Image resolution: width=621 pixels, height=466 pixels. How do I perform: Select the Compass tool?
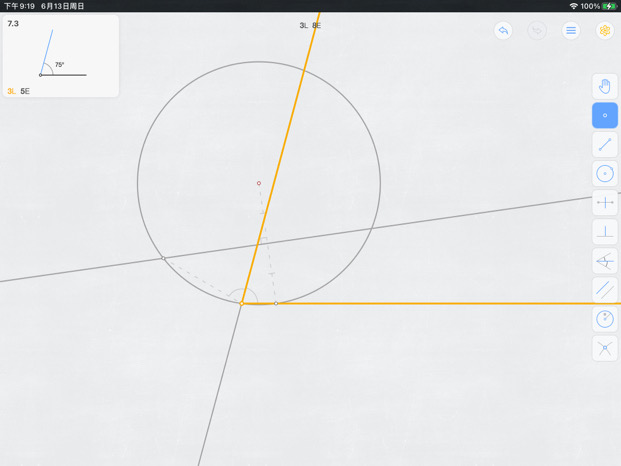[x=605, y=319]
